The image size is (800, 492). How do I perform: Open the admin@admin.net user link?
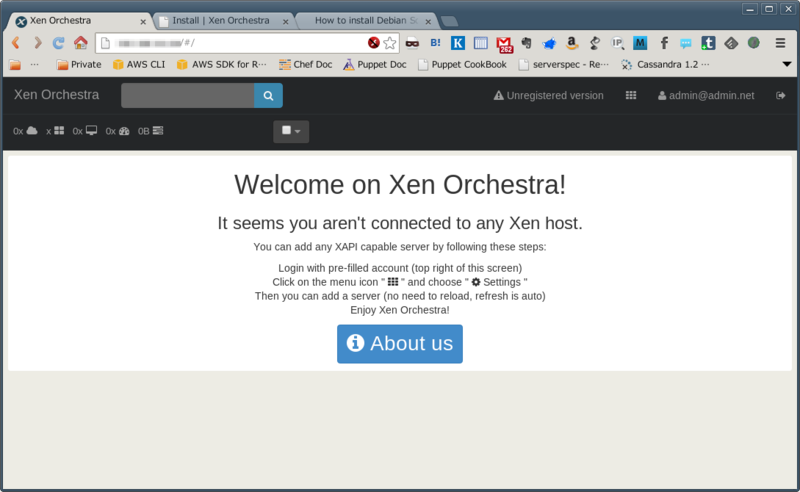point(706,95)
